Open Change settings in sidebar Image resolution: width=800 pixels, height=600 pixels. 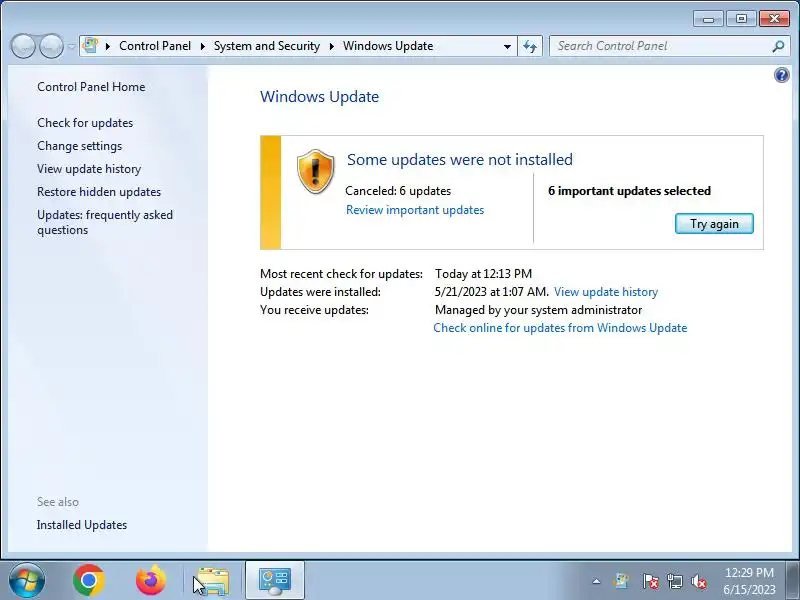tap(80, 146)
